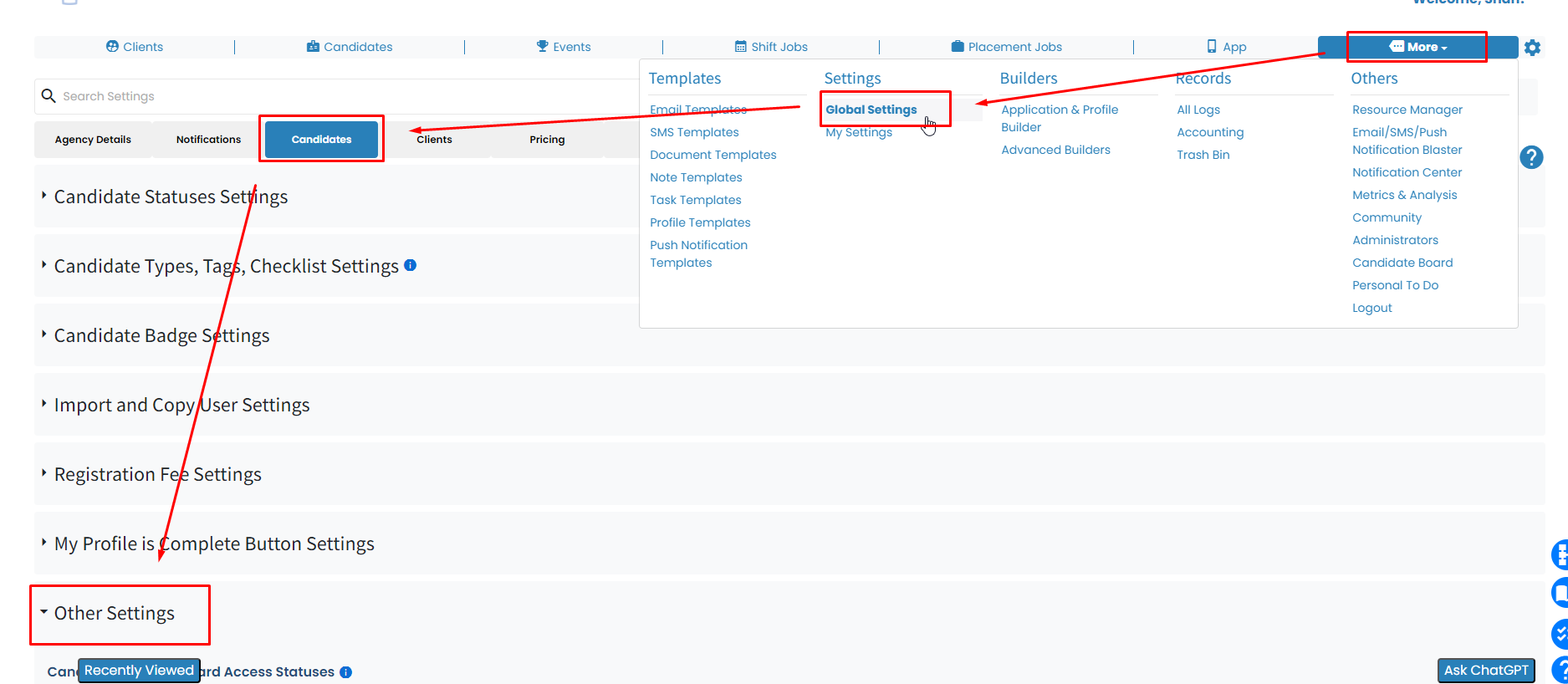Expand Registration Fee Settings section
This screenshot has height=684, width=1568.
click(x=157, y=474)
